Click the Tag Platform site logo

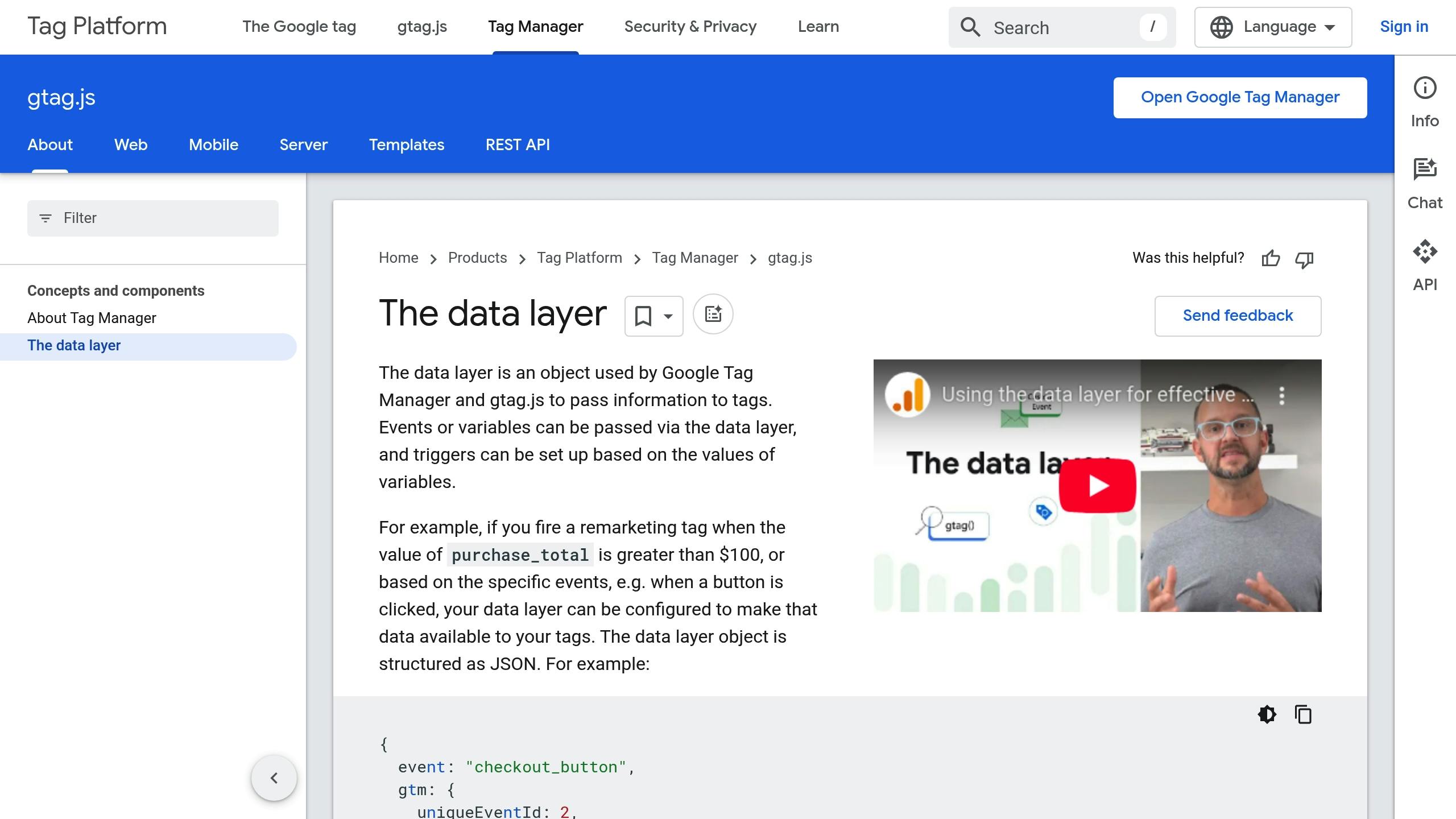pyautogui.click(x=97, y=26)
